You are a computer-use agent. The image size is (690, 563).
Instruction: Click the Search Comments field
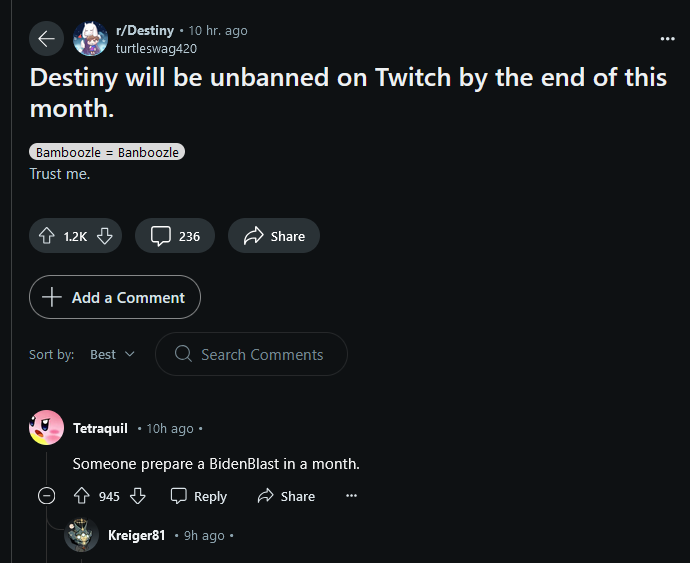pyautogui.click(x=251, y=354)
